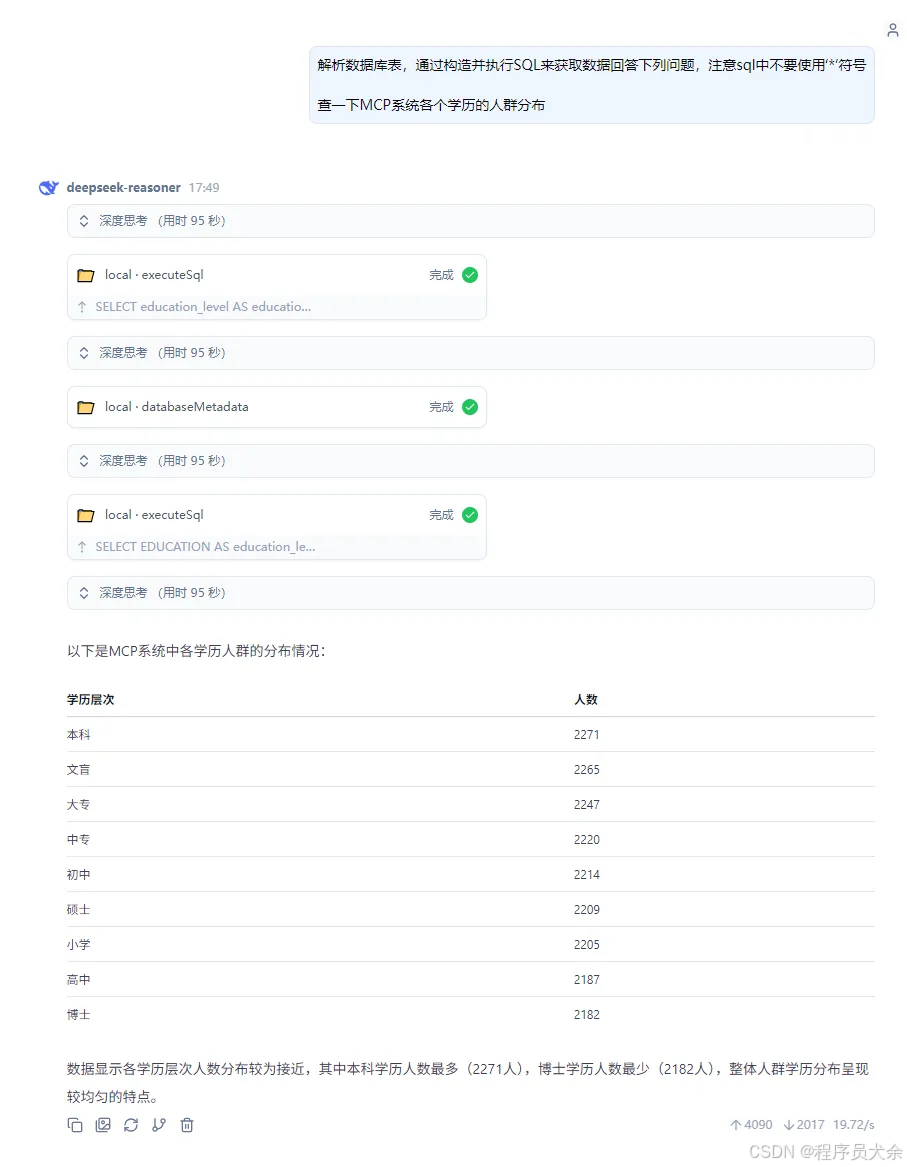
Task: Click the green check on the first executeSql call
Action: [x=470, y=275]
